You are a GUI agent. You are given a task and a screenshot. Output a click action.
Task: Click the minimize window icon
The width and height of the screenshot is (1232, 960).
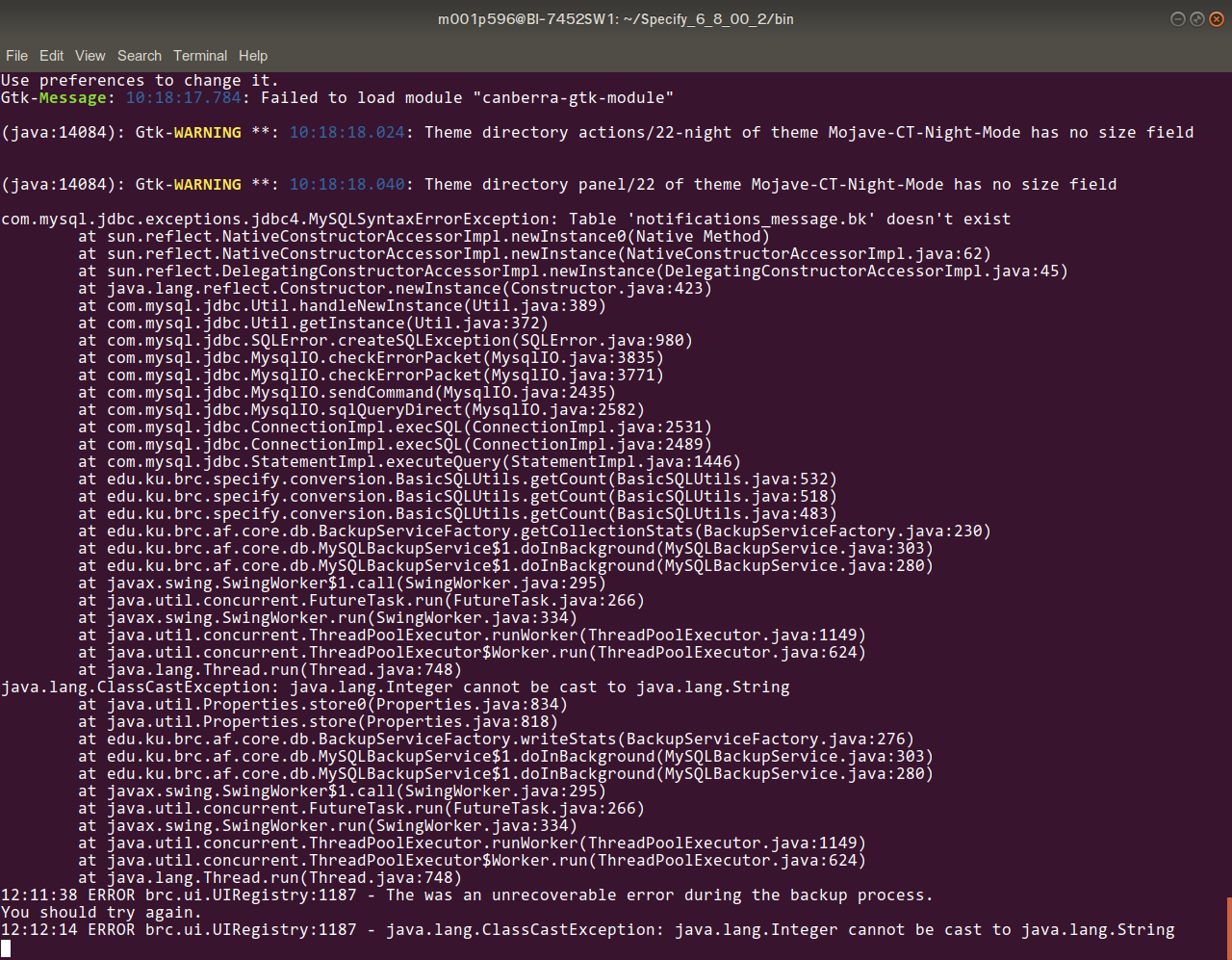pos(1178,18)
